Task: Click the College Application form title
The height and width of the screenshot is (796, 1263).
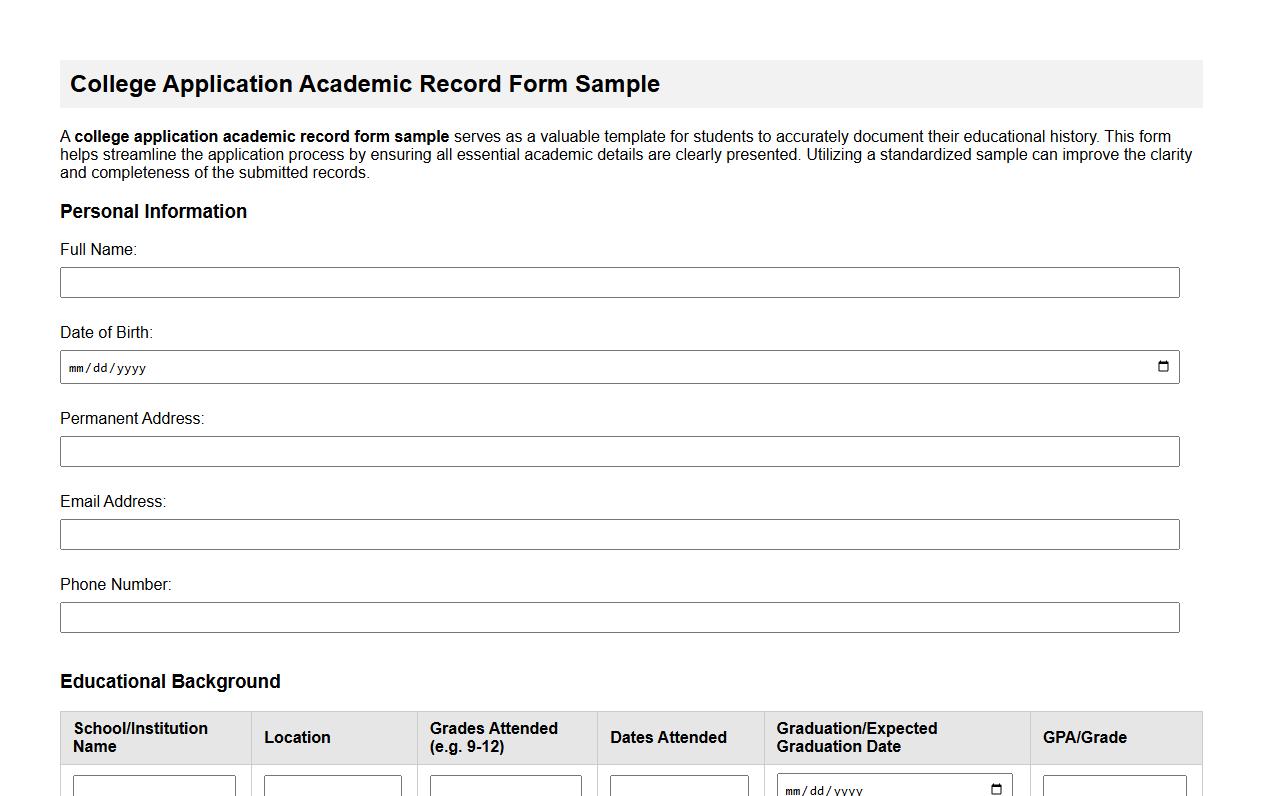Action: (364, 84)
